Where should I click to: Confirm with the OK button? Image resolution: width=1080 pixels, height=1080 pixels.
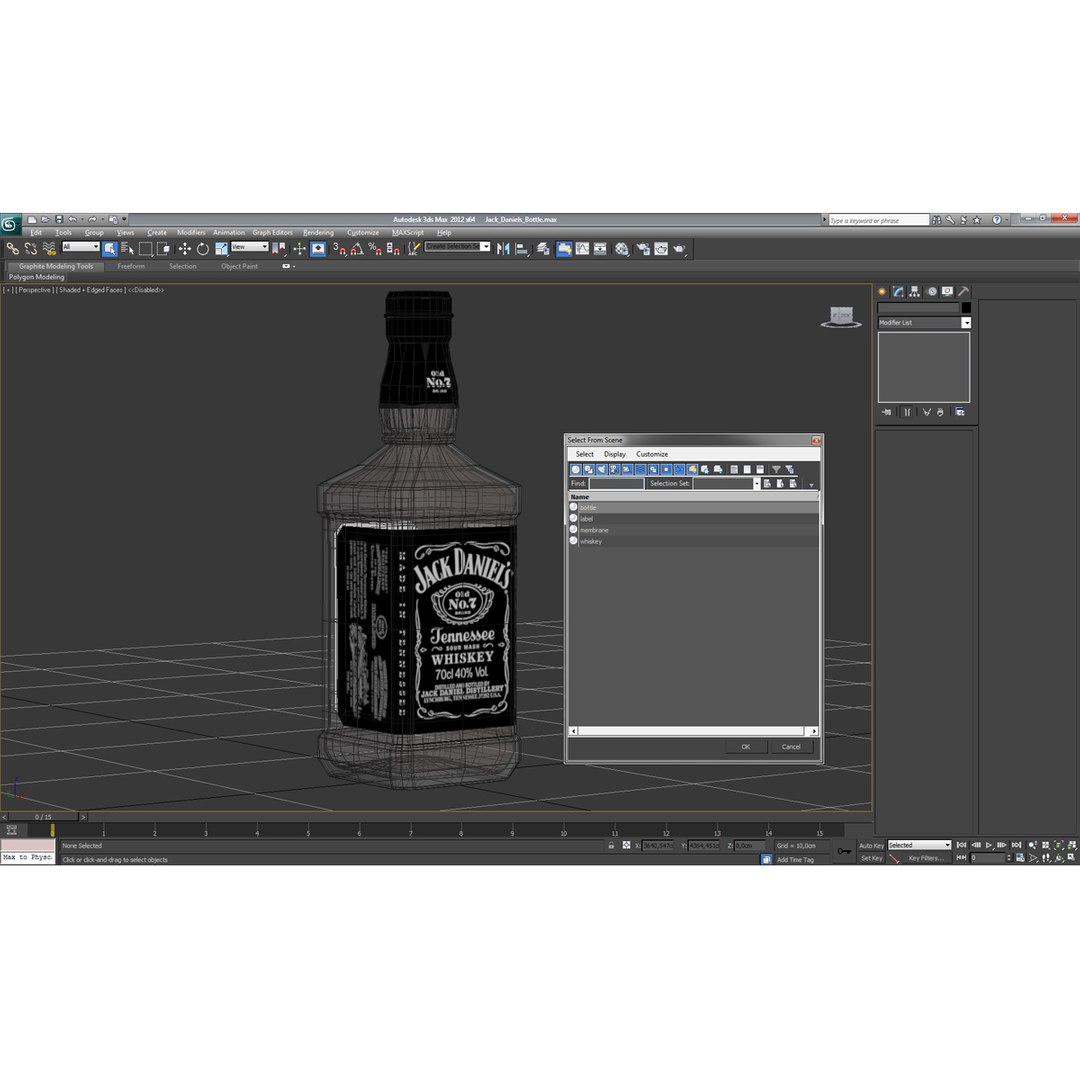pos(745,747)
